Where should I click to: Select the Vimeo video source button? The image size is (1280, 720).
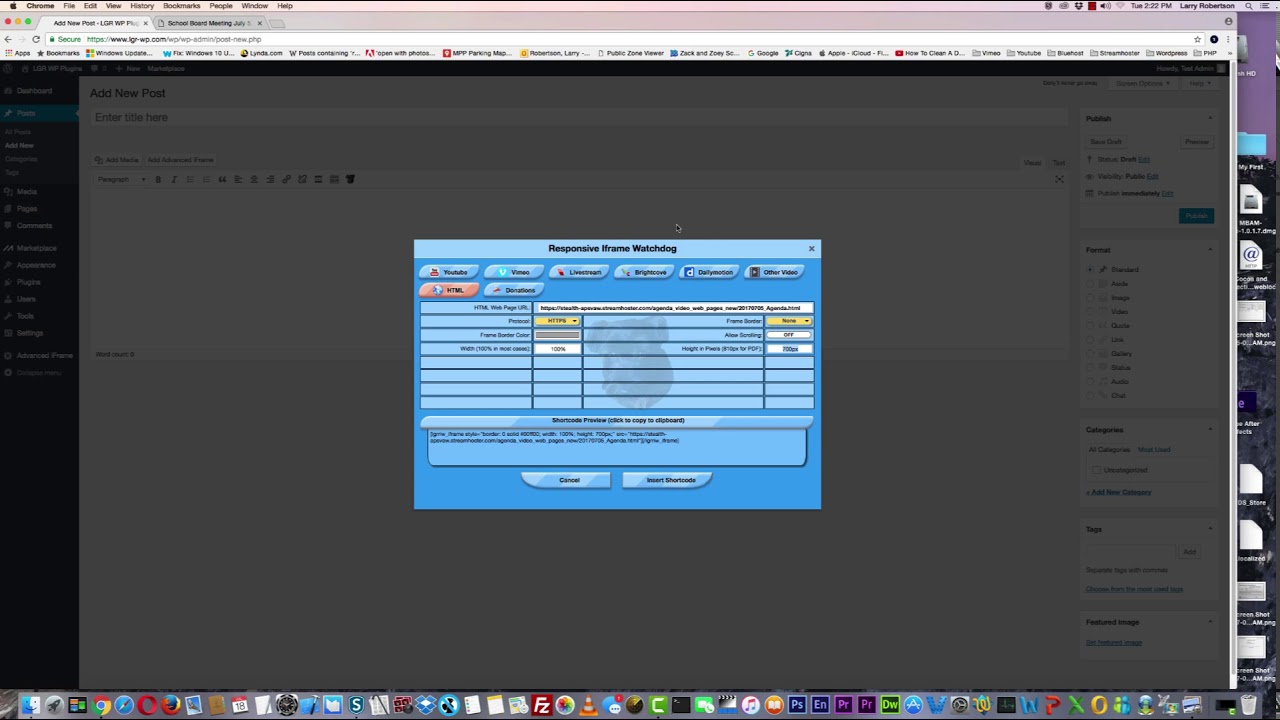coord(514,272)
